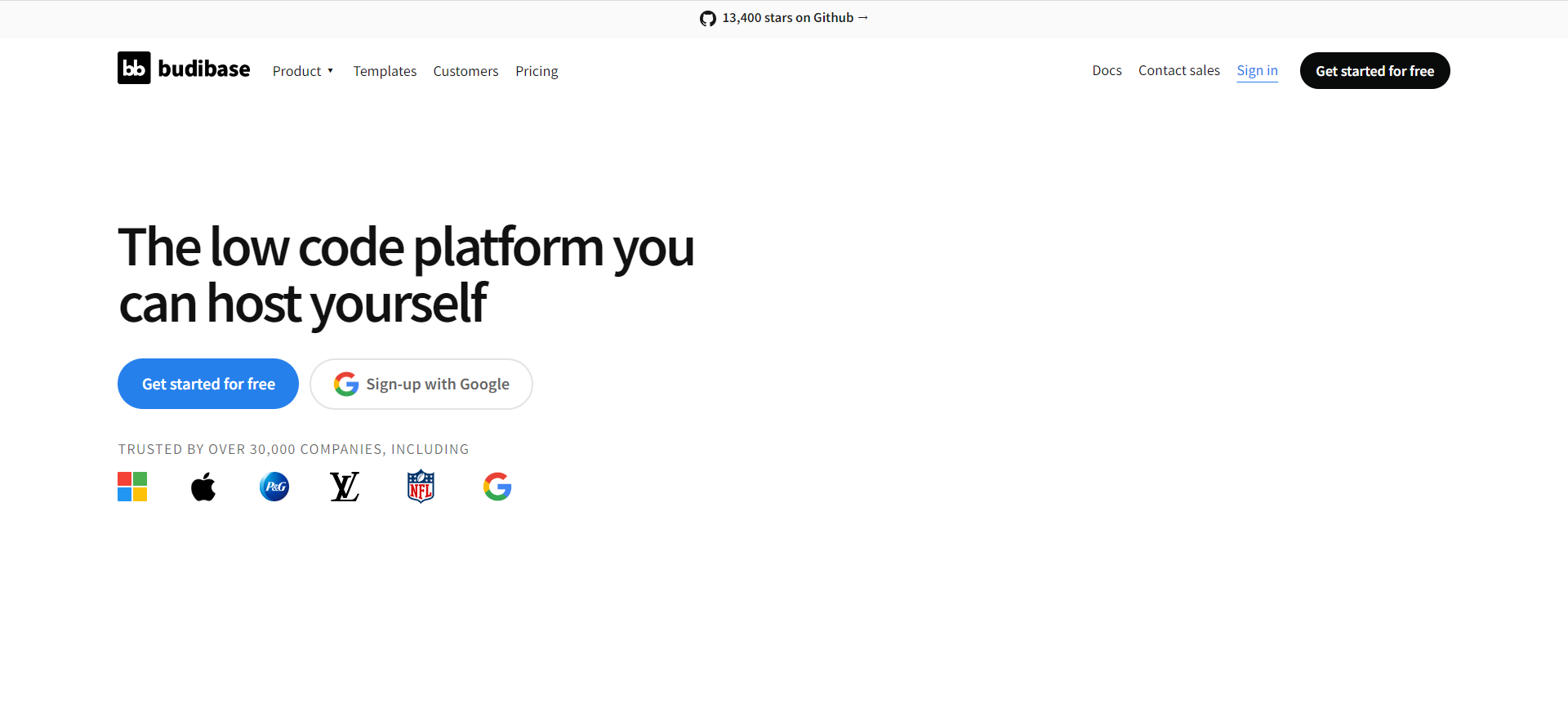Click the Louis Vuitton logo icon
Screen dimensions: 1568x716
click(x=345, y=487)
